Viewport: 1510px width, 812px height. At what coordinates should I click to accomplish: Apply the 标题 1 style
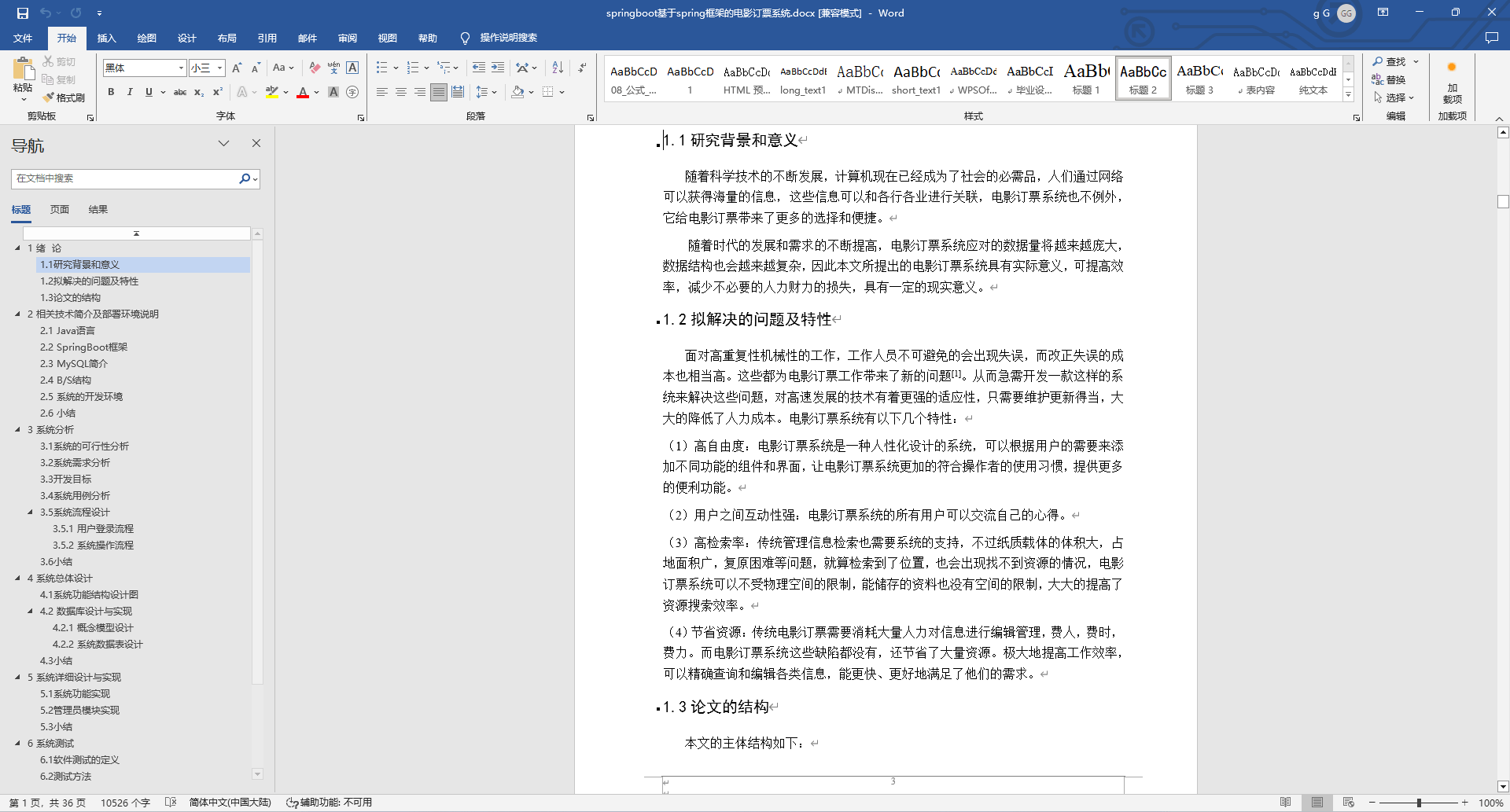(1086, 79)
